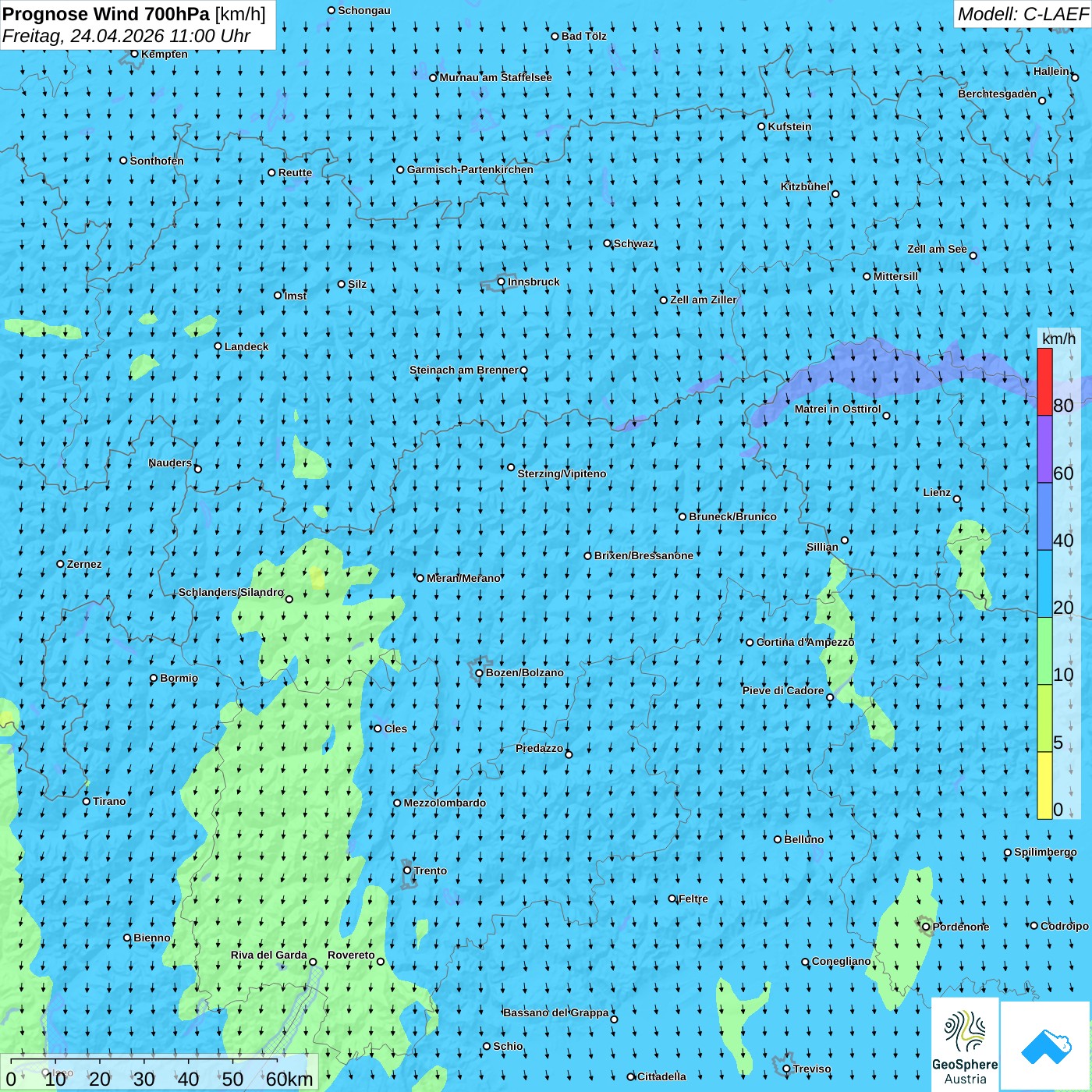Viewport: 1092px width, 1092px height.
Task: Click the 'Berchtesgaden' label
Action: click(998, 94)
